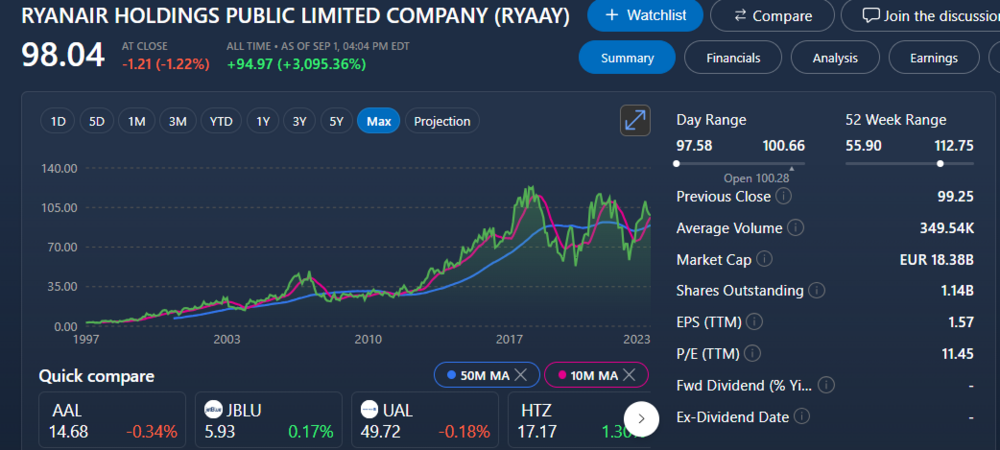Screen dimensions: 1000x450
Task: Add RYAAY to Watchlist
Action: [x=645, y=15]
